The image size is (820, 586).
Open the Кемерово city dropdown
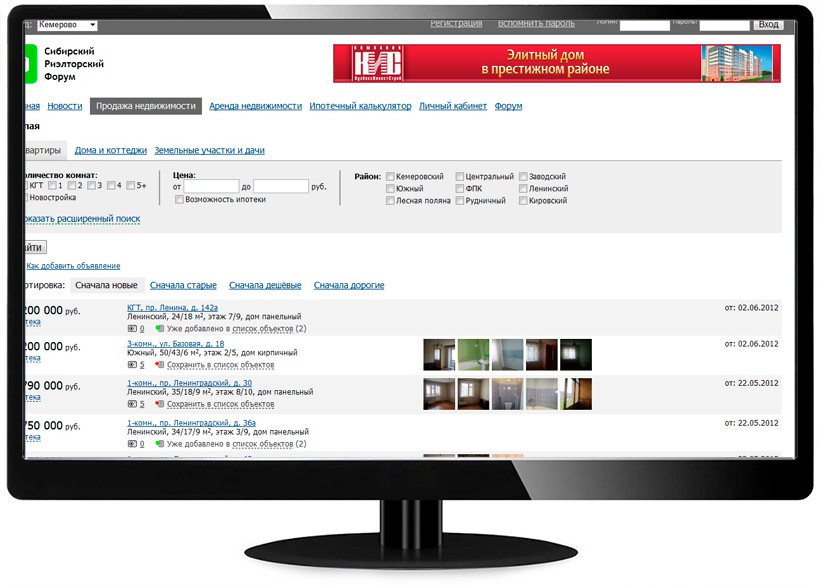click(67, 25)
